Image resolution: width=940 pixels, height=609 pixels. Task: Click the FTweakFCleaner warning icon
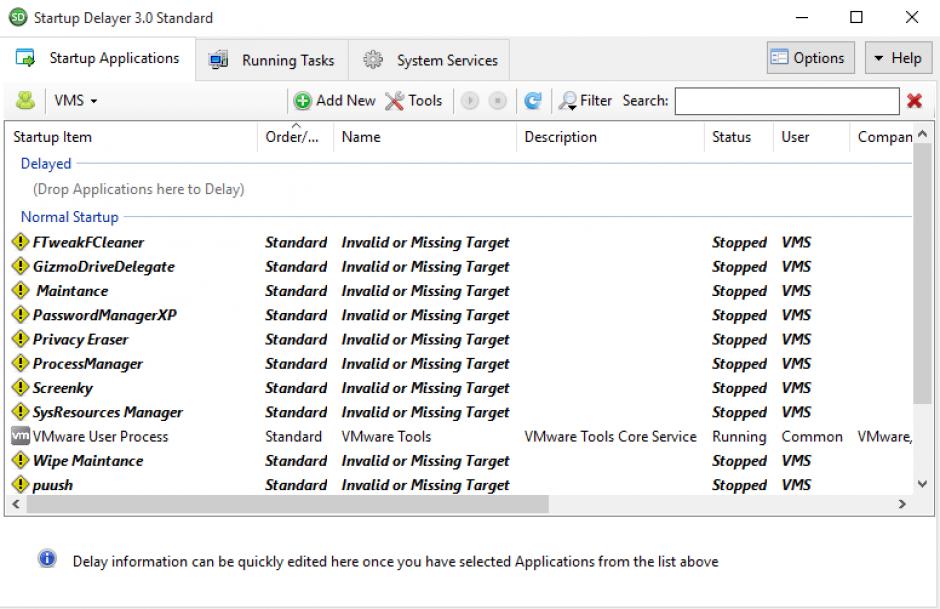(20, 242)
